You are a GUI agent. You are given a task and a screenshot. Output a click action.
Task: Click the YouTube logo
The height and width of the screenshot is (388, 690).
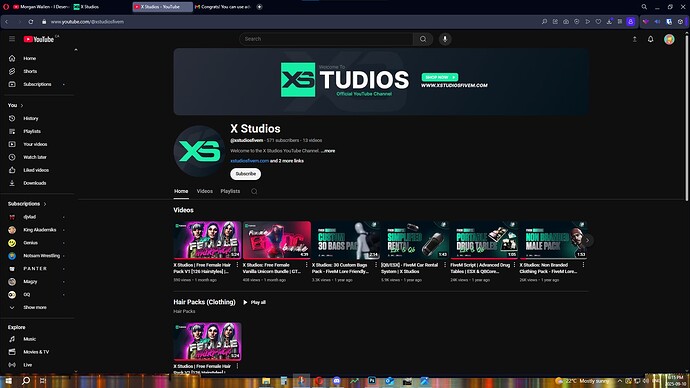coord(39,39)
